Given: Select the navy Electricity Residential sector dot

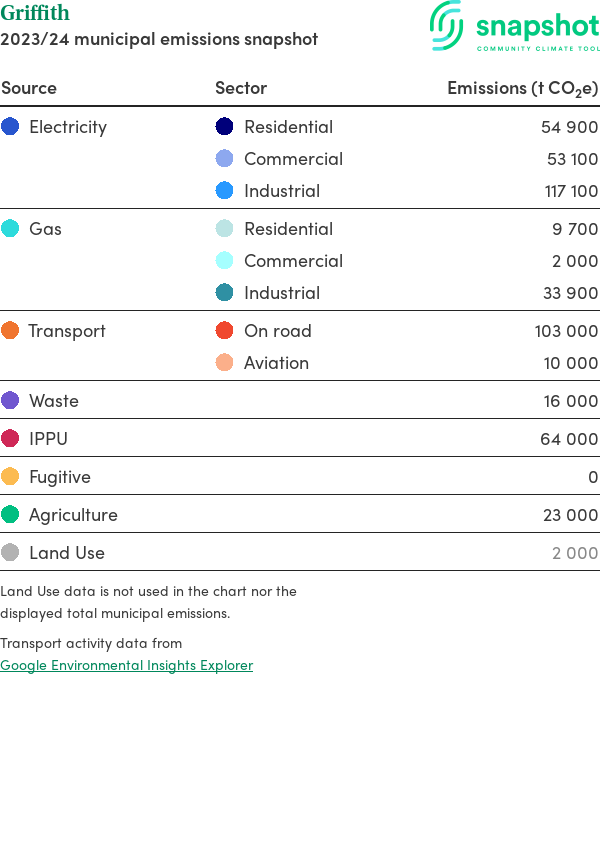Looking at the screenshot, I should (x=225, y=127).
